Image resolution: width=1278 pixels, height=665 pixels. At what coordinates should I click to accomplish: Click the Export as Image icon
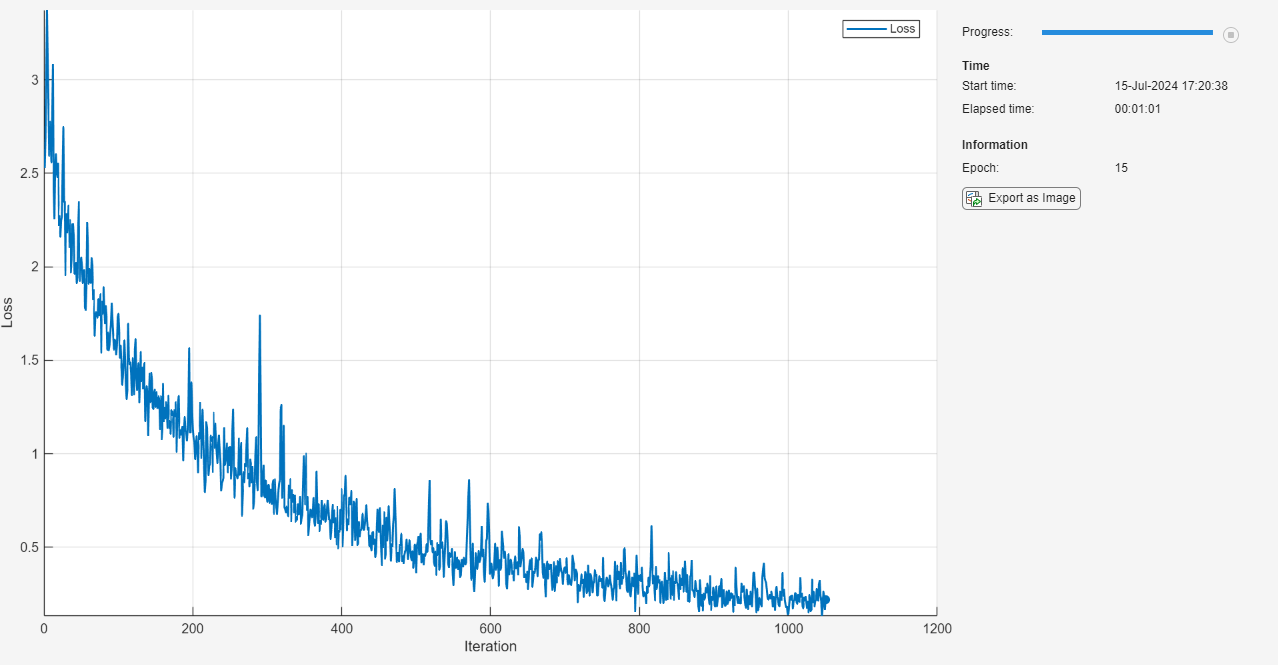[973, 198]
